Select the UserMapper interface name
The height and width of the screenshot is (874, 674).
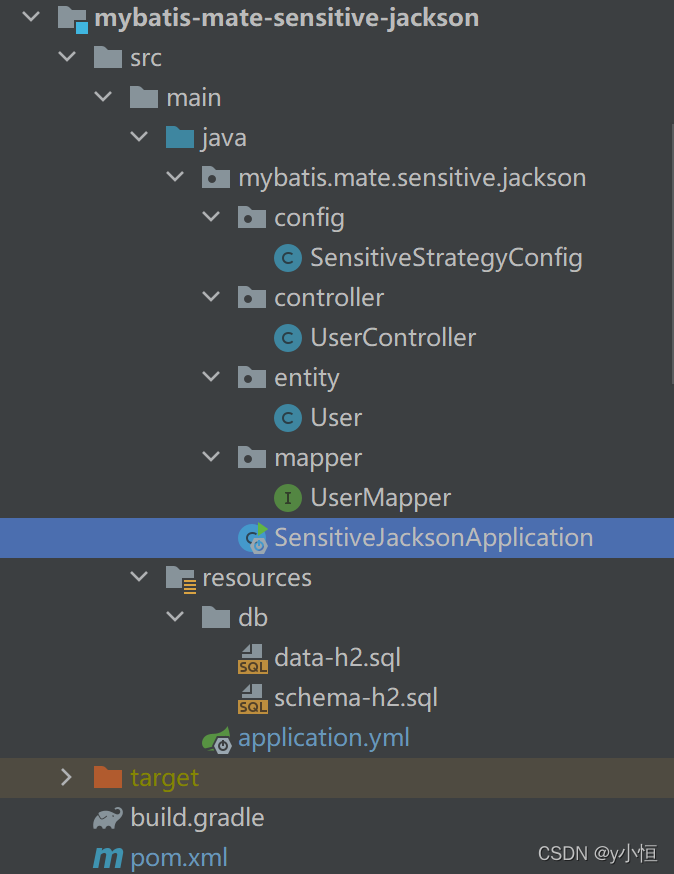380,498
